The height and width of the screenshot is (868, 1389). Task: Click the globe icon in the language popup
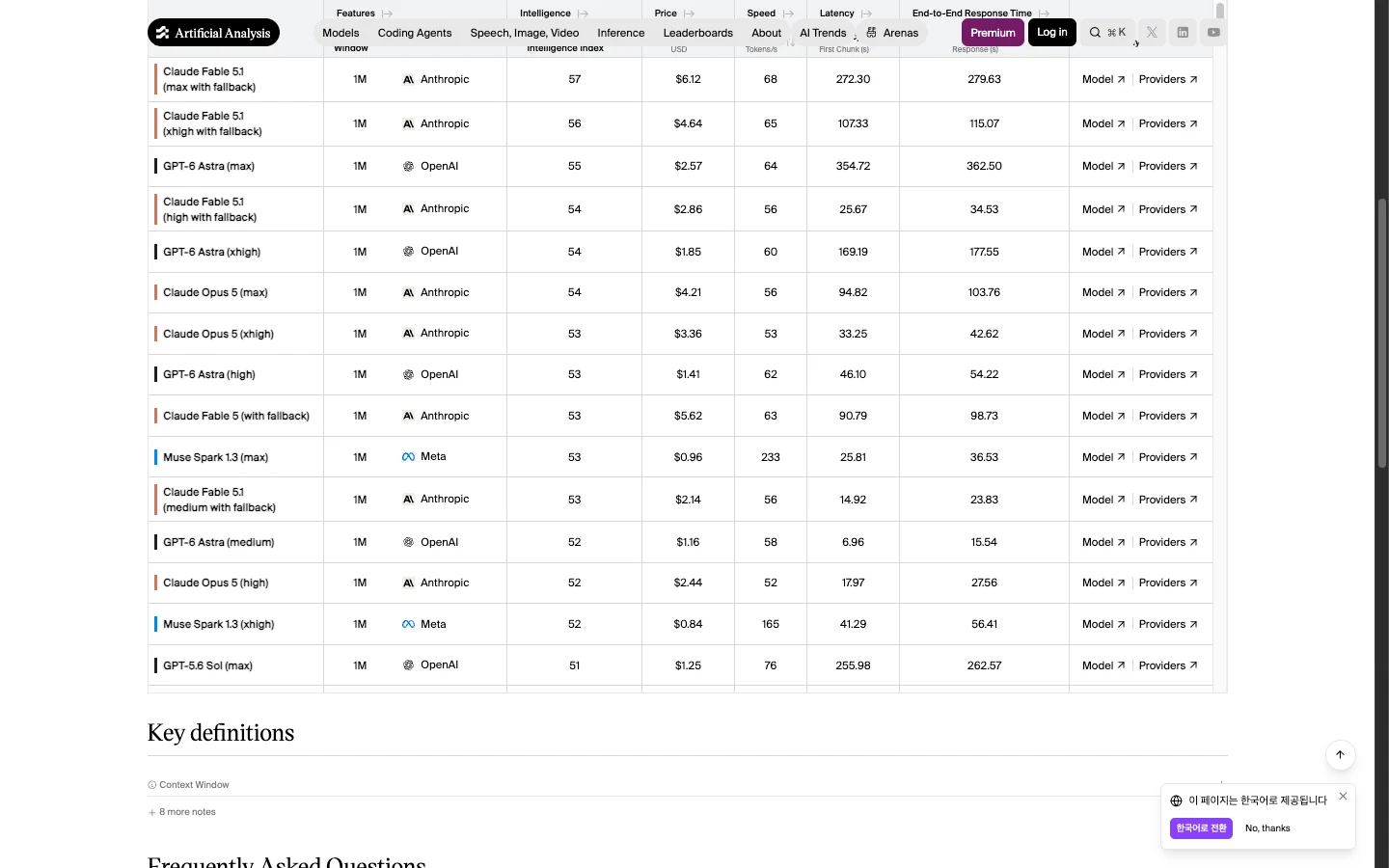tap(1176, 800)
